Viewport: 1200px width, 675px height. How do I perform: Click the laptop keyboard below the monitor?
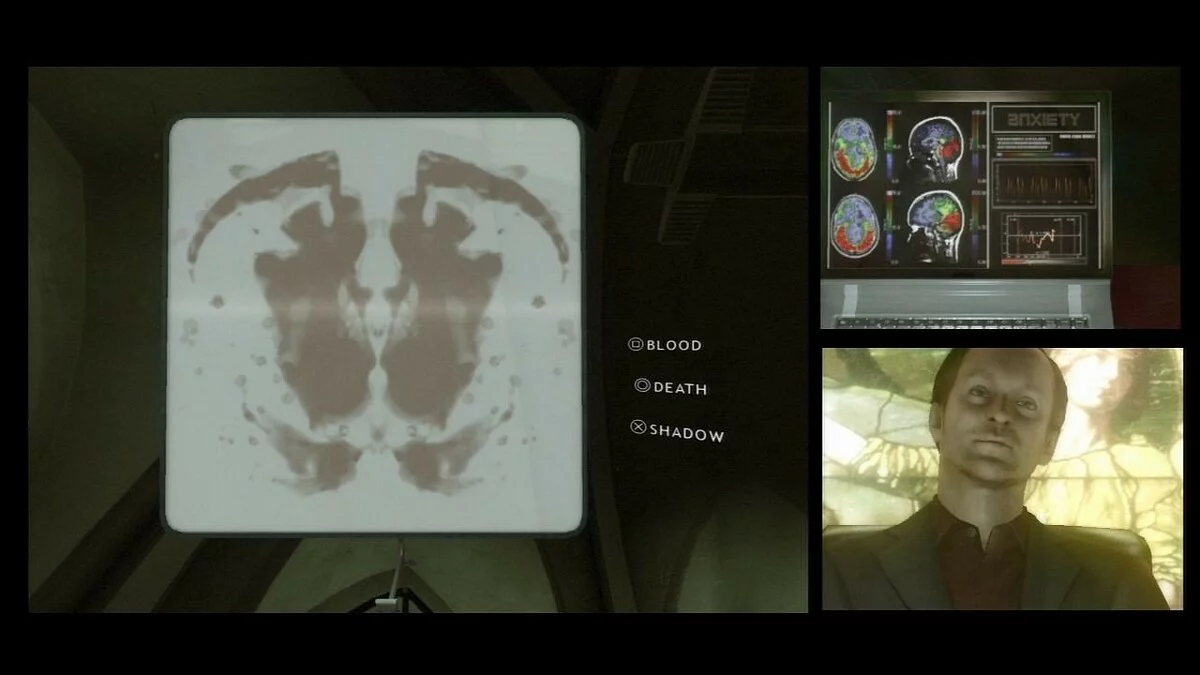point(963,322)
